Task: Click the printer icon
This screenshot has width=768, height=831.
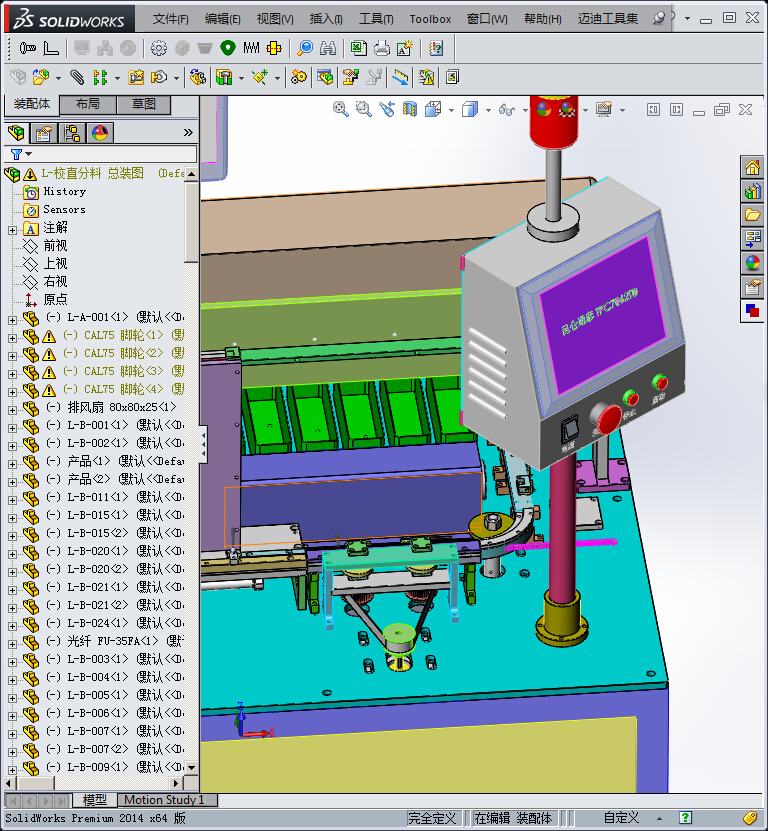Action: point(382,49)
